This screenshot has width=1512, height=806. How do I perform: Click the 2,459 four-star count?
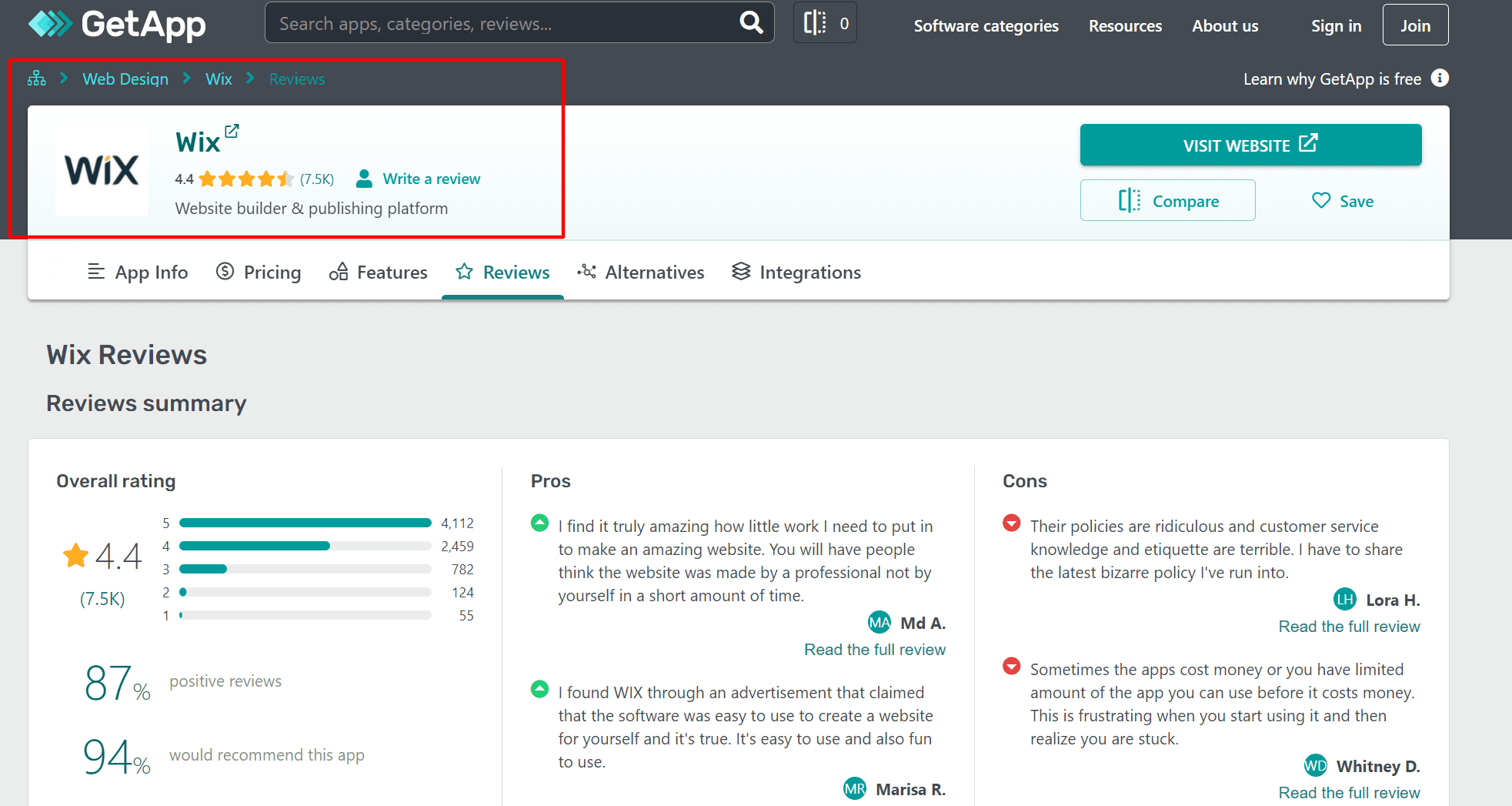pyautogui.click(x=457, y=546)
